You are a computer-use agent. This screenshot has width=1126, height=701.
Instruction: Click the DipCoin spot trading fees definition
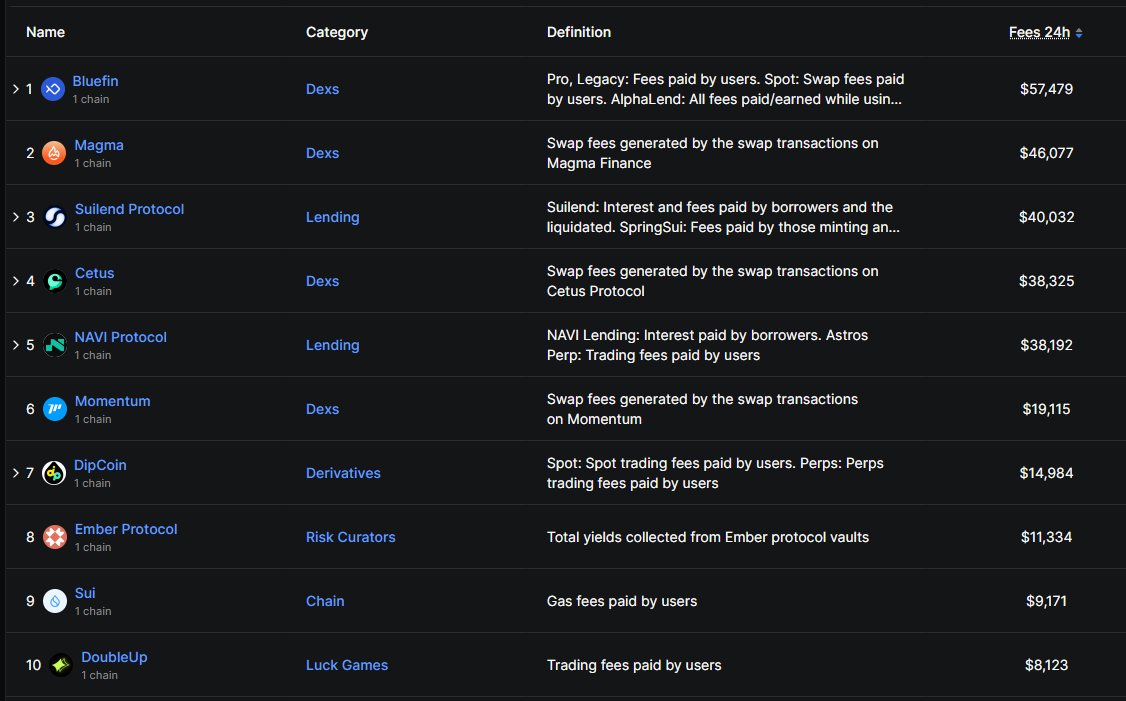click(715, 473)
